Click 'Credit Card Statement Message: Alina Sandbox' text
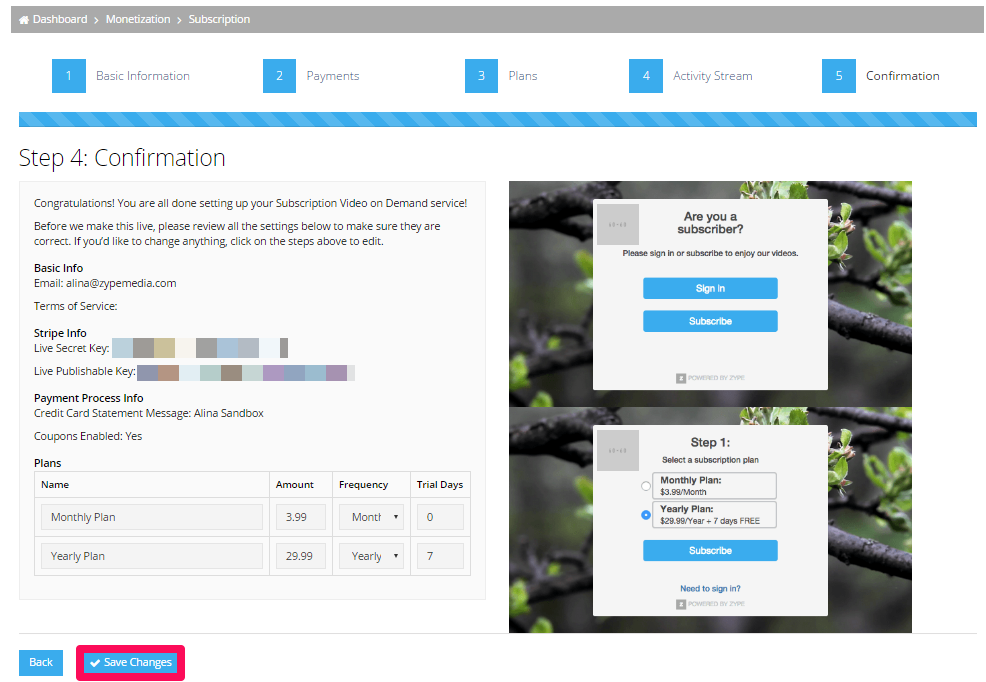 click(148, 414)
